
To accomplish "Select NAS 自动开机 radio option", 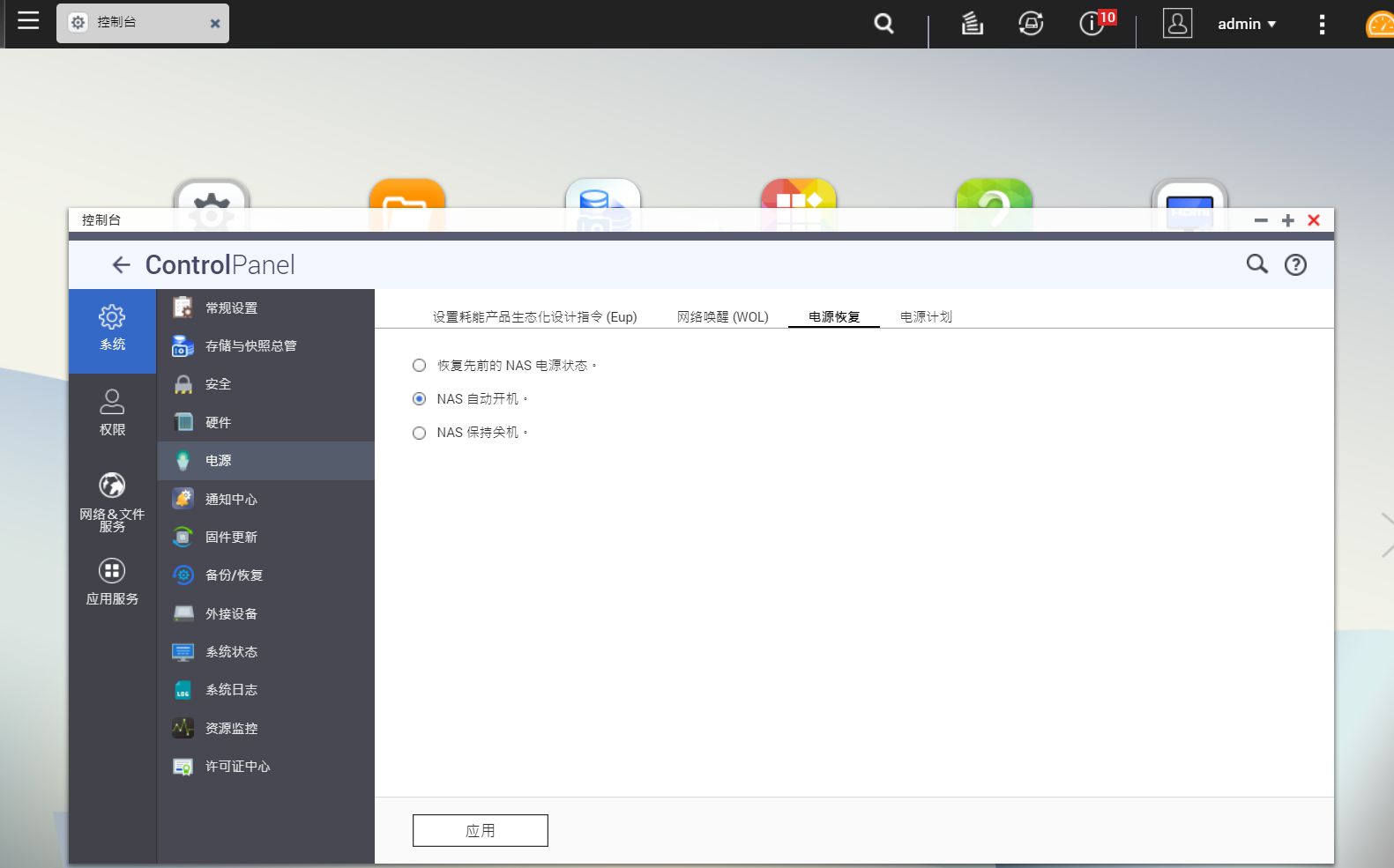I will click(x=420, y=399).
